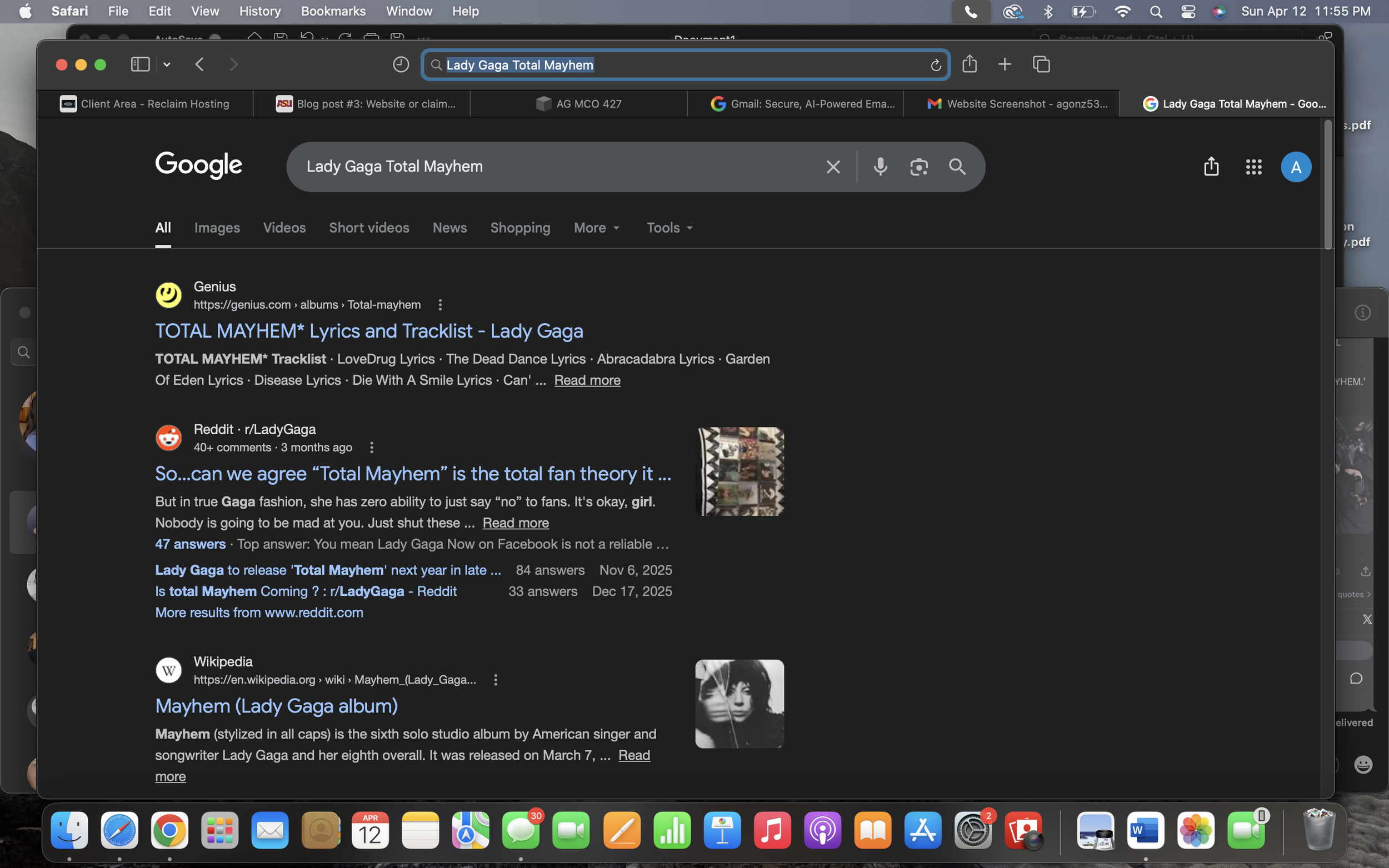Open Google Lens image search
This screenshot has width=1389, height=868.
[919, 167]
